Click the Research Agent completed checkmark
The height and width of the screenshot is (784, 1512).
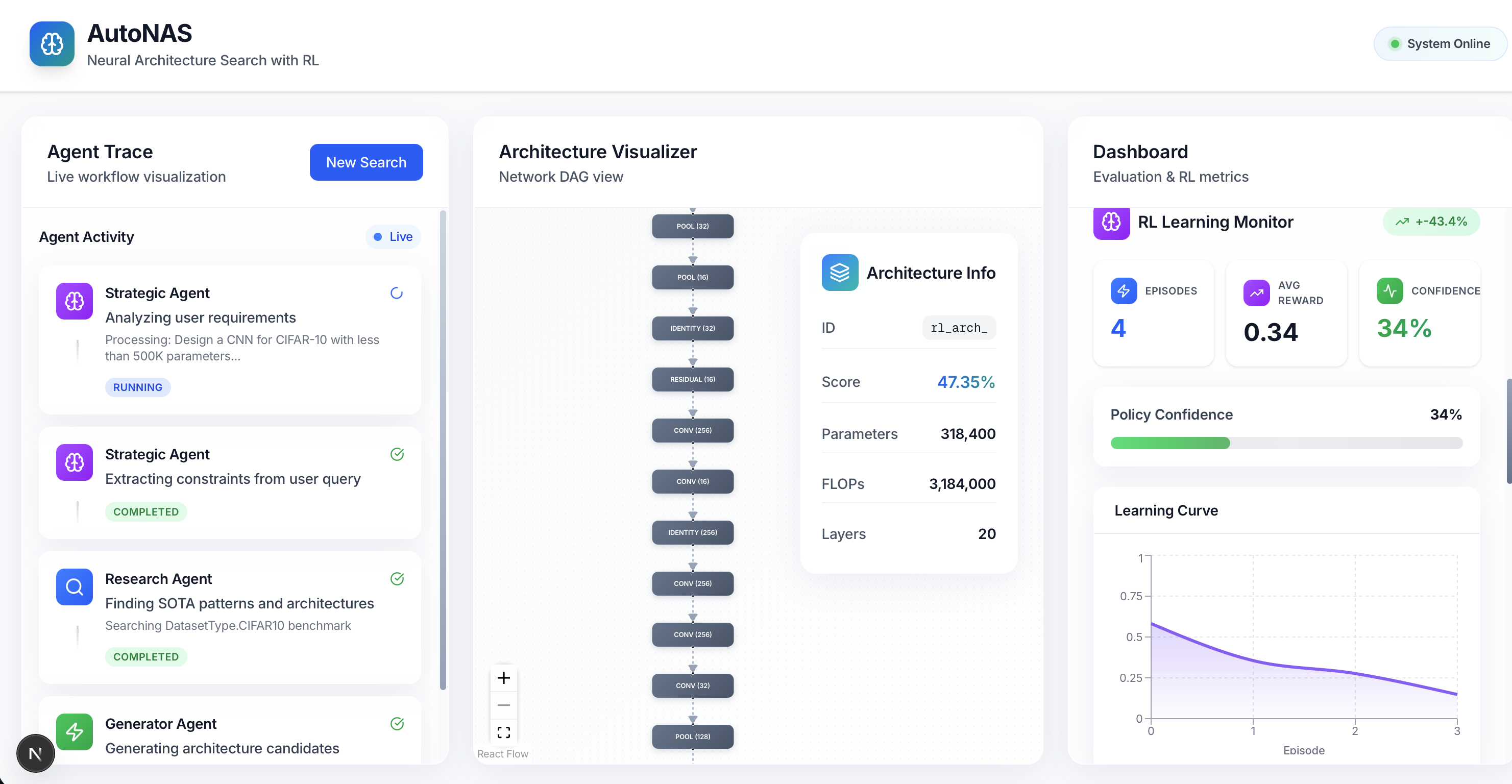tap(397, 579)
